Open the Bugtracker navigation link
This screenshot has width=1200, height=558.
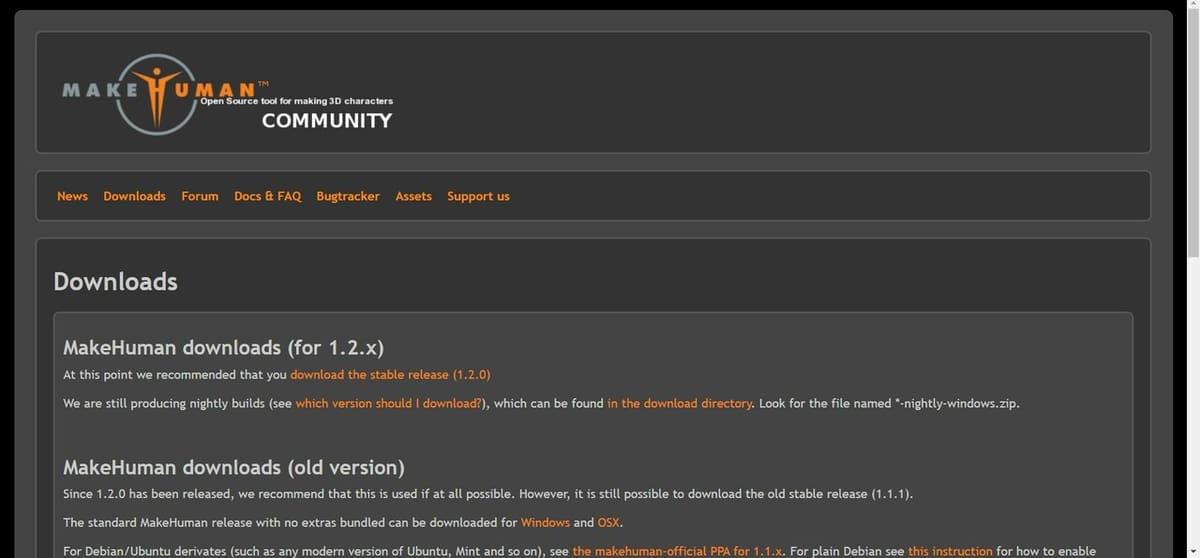[x=348, y=196]
